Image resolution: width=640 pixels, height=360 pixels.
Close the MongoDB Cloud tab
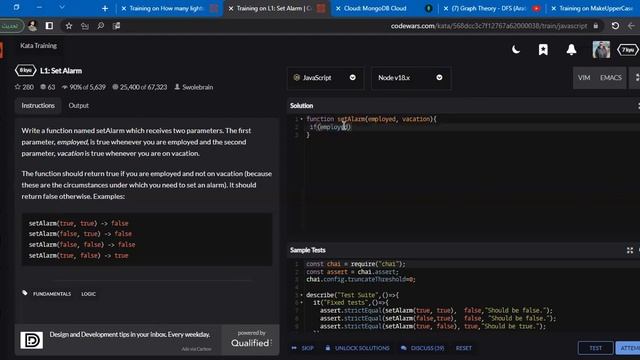coord(338,8)
